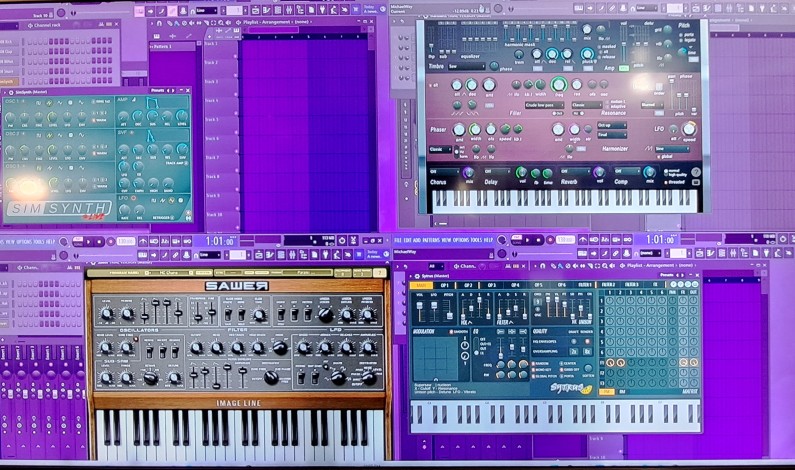Open the mixer from the Sawer instance toolbar
795x470 pixels.
point(292,255)
